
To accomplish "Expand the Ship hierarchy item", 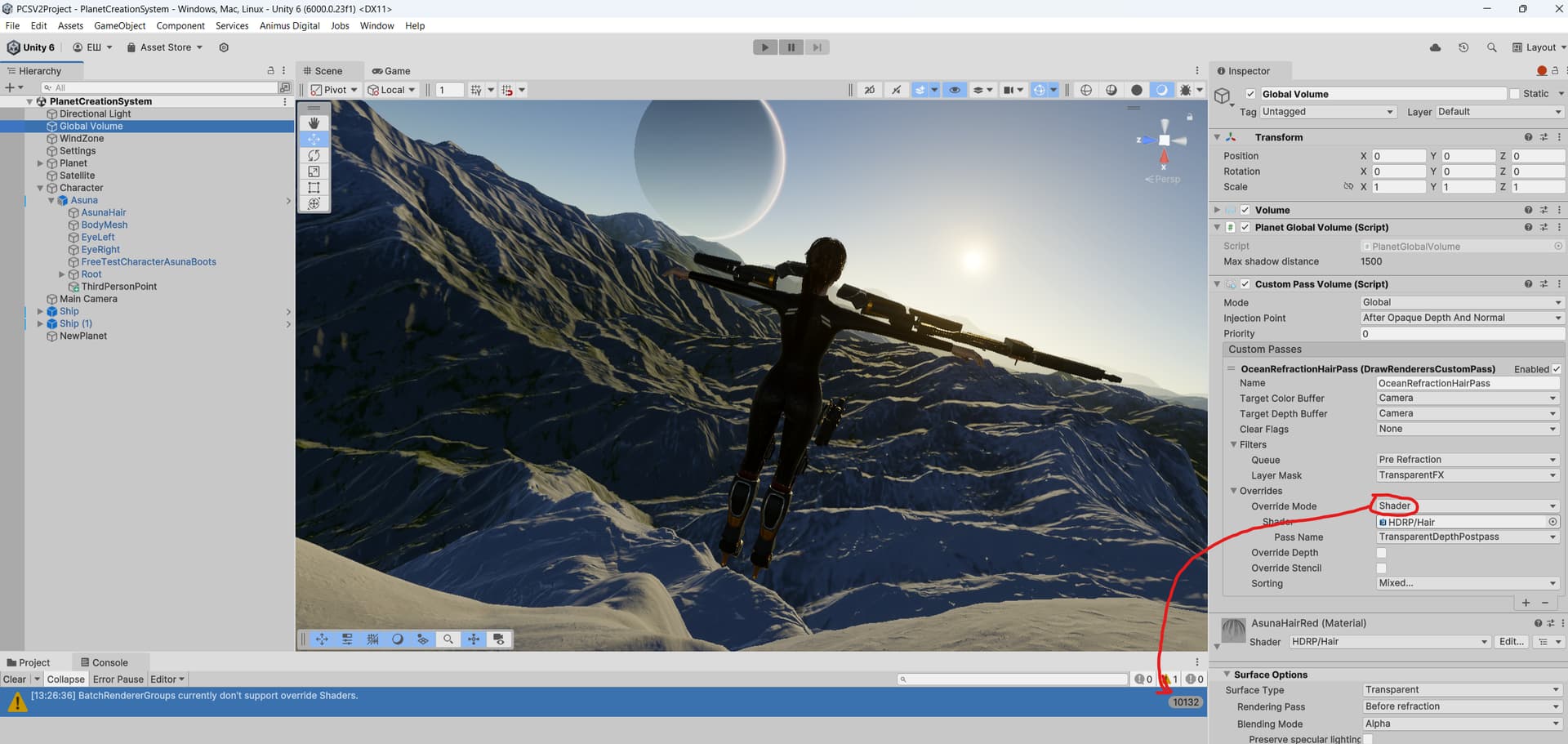I will (40, 311).
